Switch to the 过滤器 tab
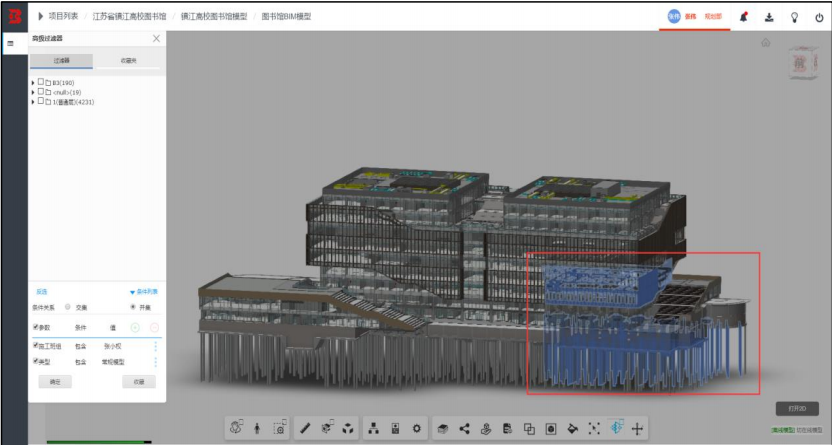832x445 pixels. pyautogui.click(x=62, y=60)
